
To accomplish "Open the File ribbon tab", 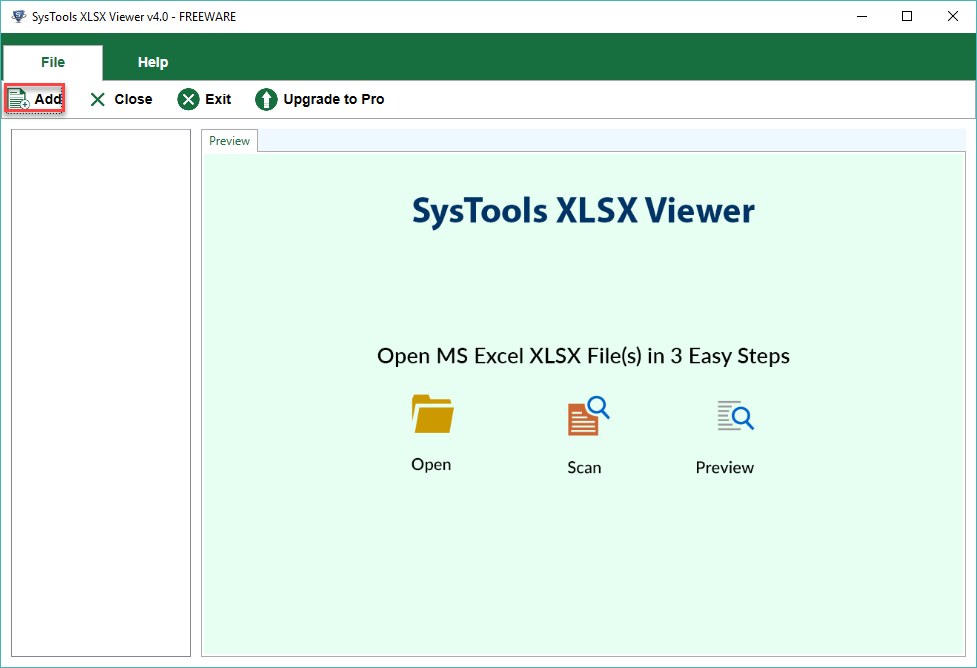I will 53,62.
